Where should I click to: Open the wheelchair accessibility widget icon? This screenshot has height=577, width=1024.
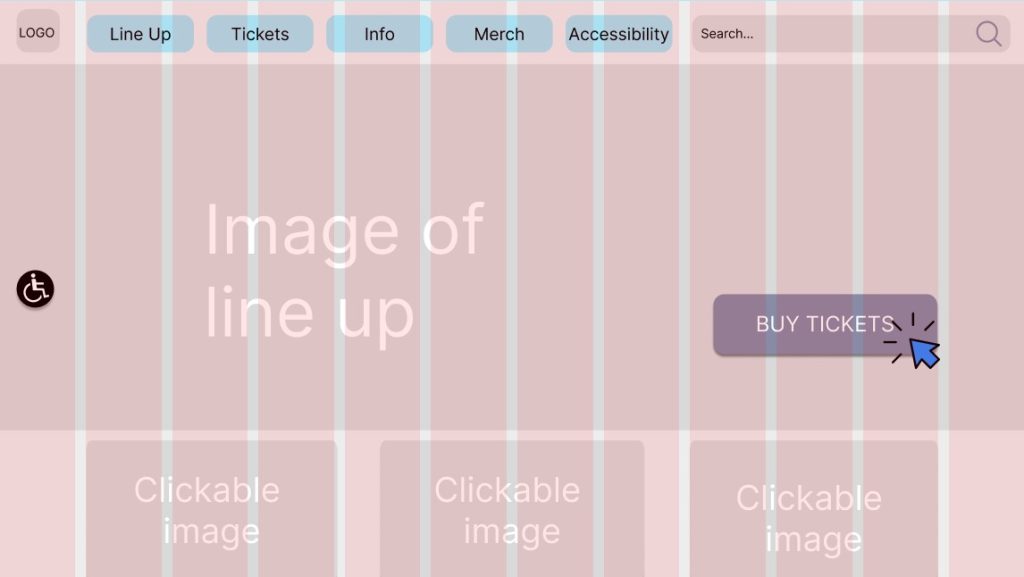pyautogui.click(x=35, y=289)
